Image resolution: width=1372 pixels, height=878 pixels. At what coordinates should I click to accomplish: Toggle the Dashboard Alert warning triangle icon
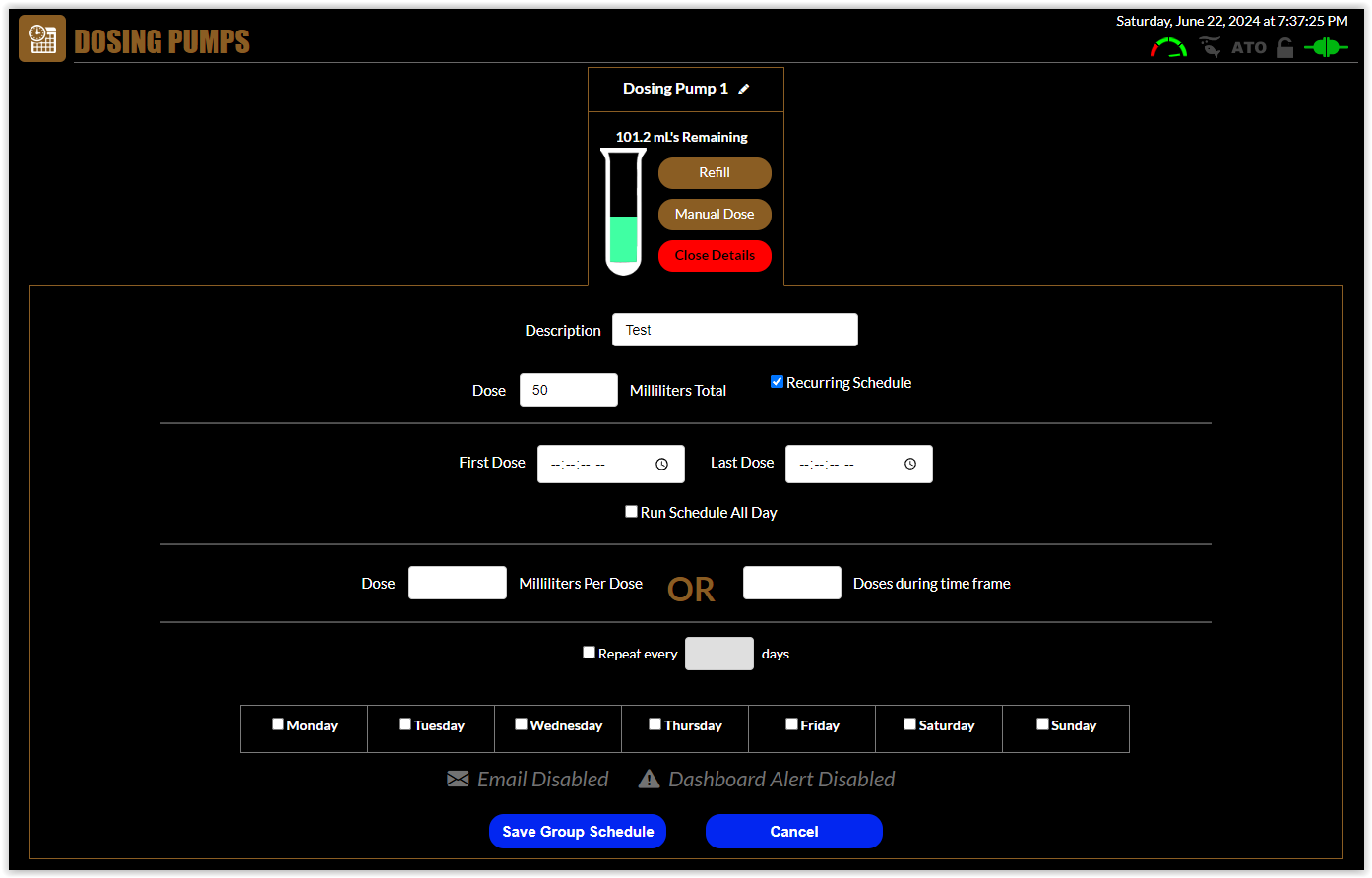pos(649,780)
